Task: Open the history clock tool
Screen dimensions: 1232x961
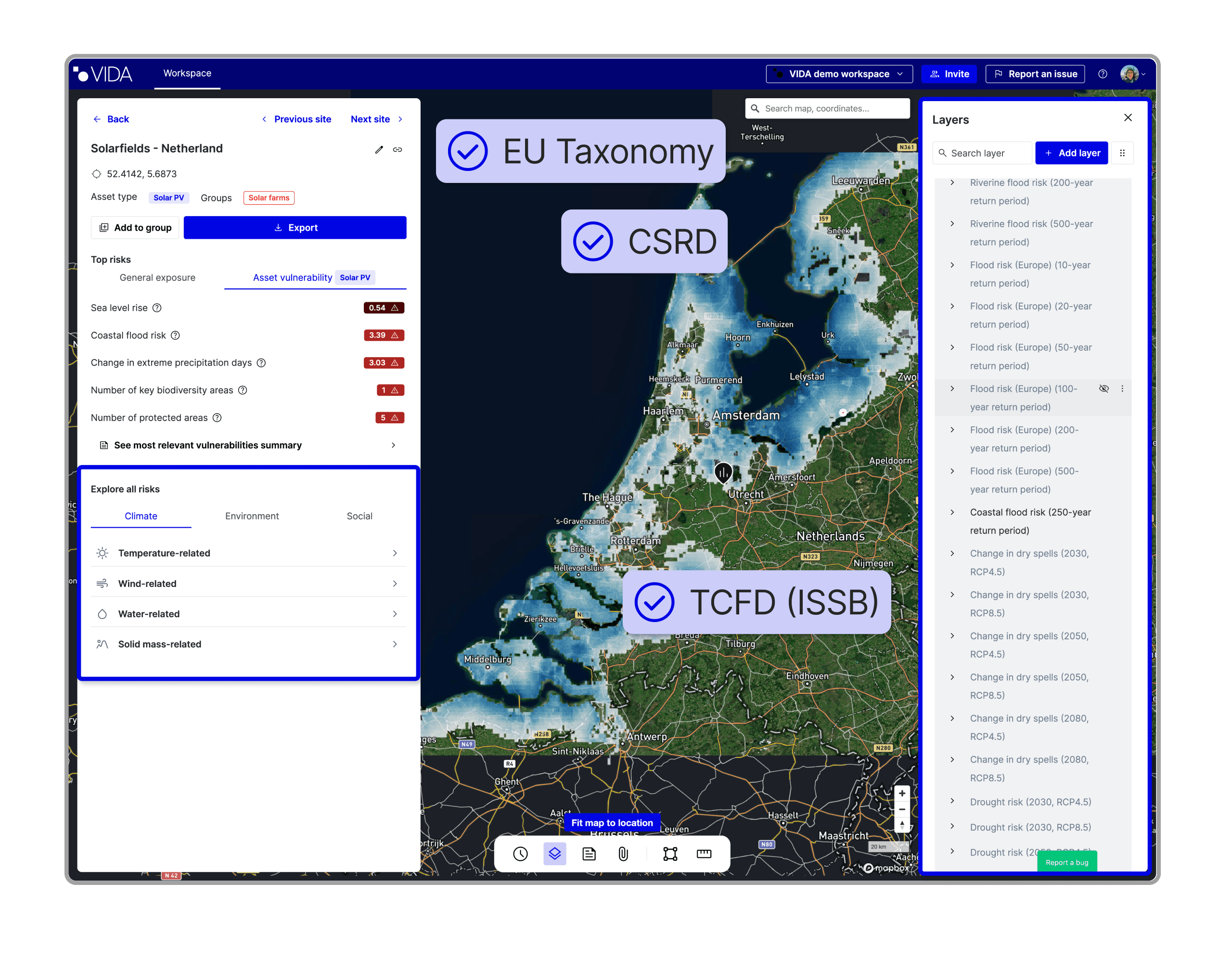Action: click(520, 854)
